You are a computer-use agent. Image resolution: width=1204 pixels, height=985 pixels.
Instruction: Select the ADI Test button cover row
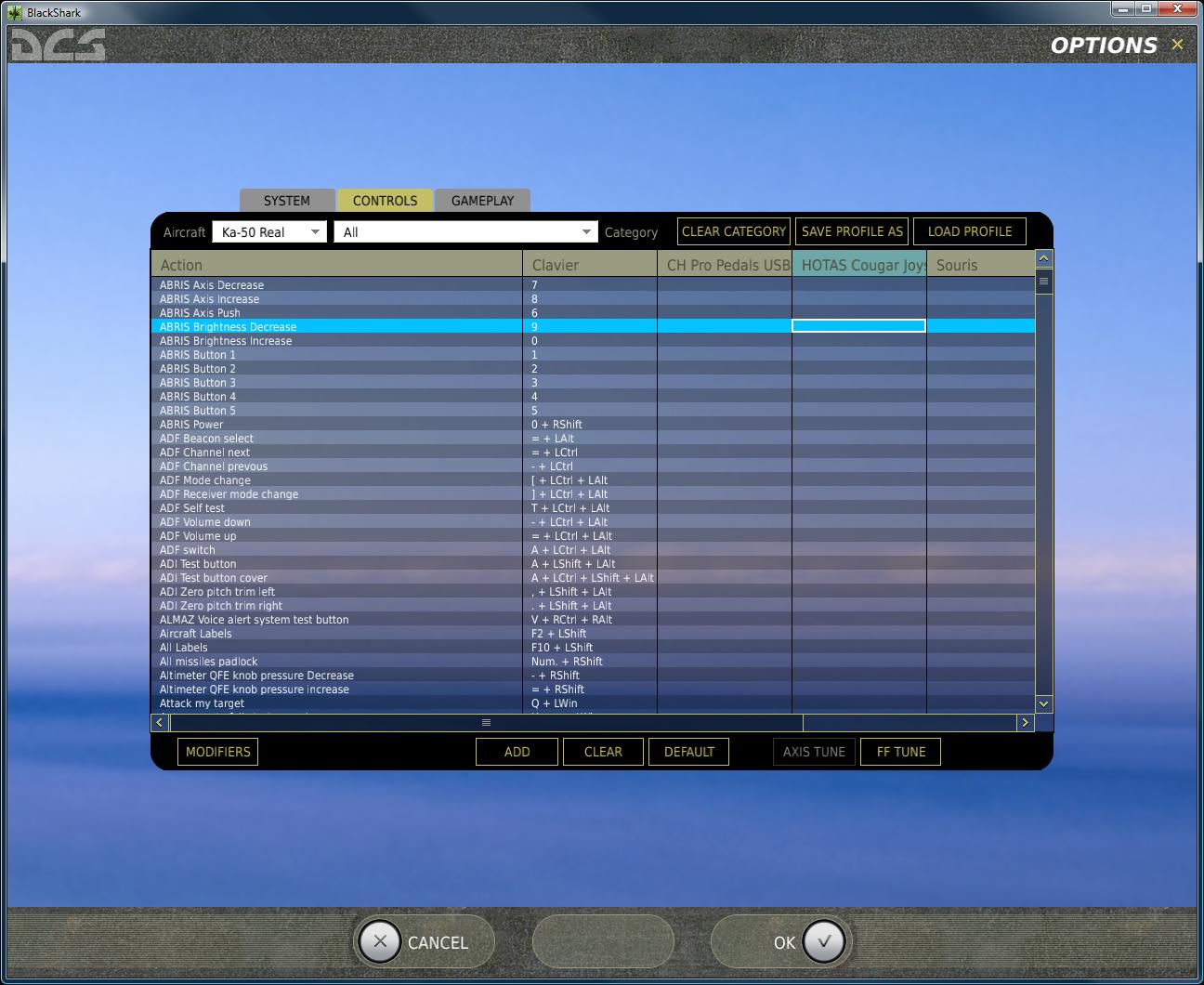(593, 578)
